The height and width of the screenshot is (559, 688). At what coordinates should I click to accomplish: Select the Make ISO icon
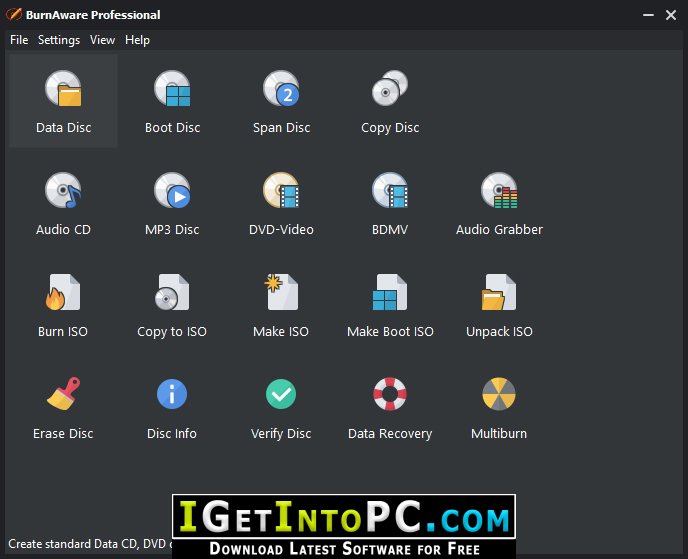click(281, 292)
